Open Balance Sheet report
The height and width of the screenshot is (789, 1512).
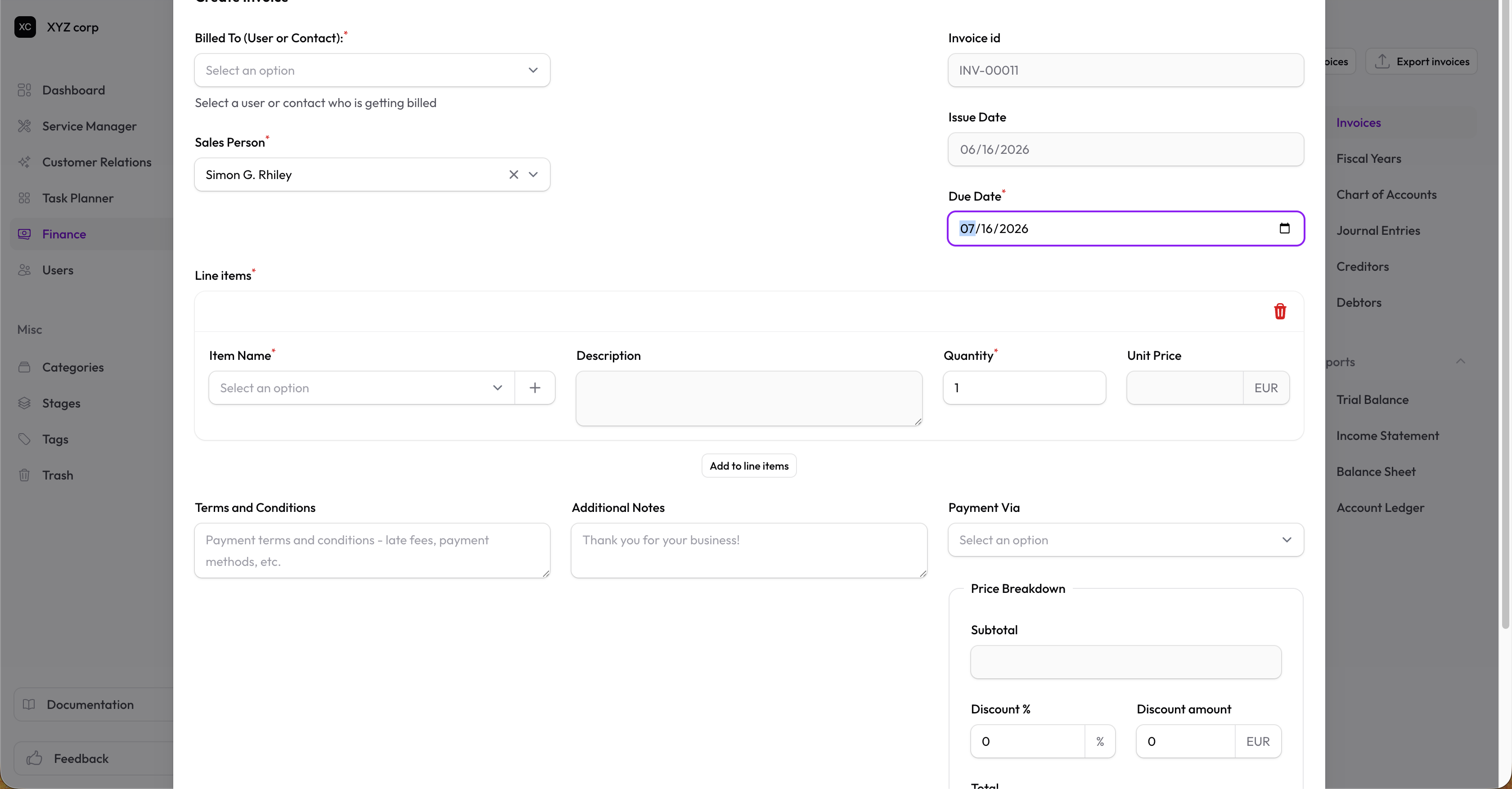point(1376,471)
